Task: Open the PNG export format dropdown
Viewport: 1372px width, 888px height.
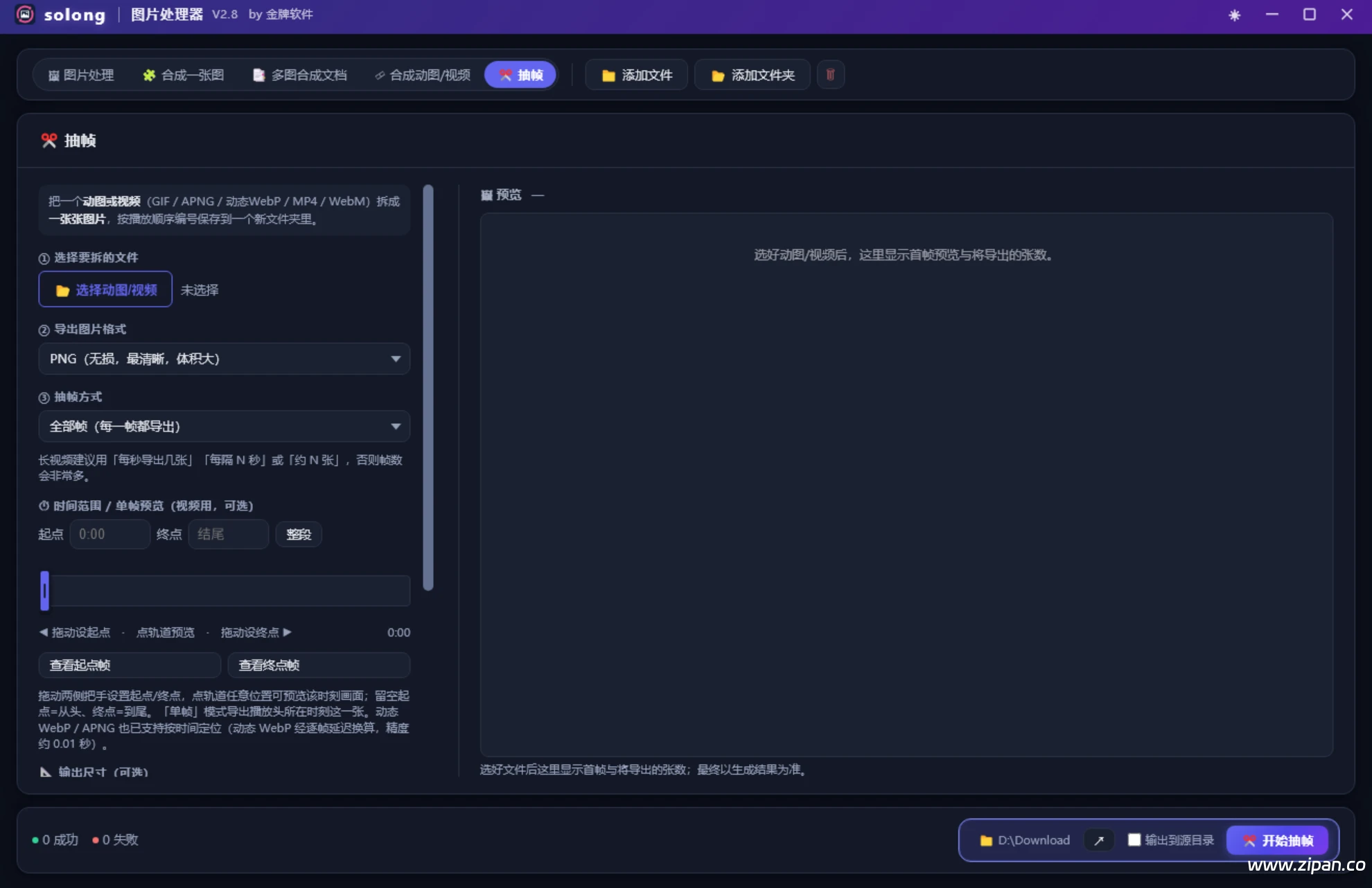Action: pos(225,359)
